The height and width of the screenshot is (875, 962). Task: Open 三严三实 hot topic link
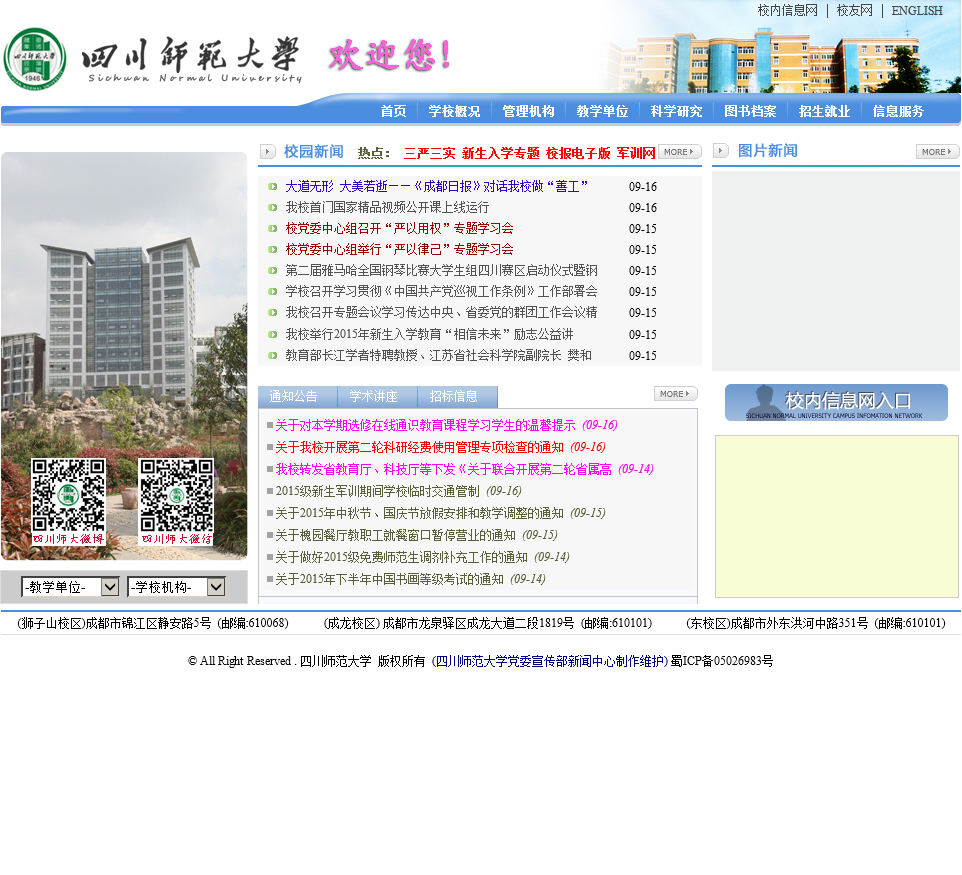[x=429, y=153]
